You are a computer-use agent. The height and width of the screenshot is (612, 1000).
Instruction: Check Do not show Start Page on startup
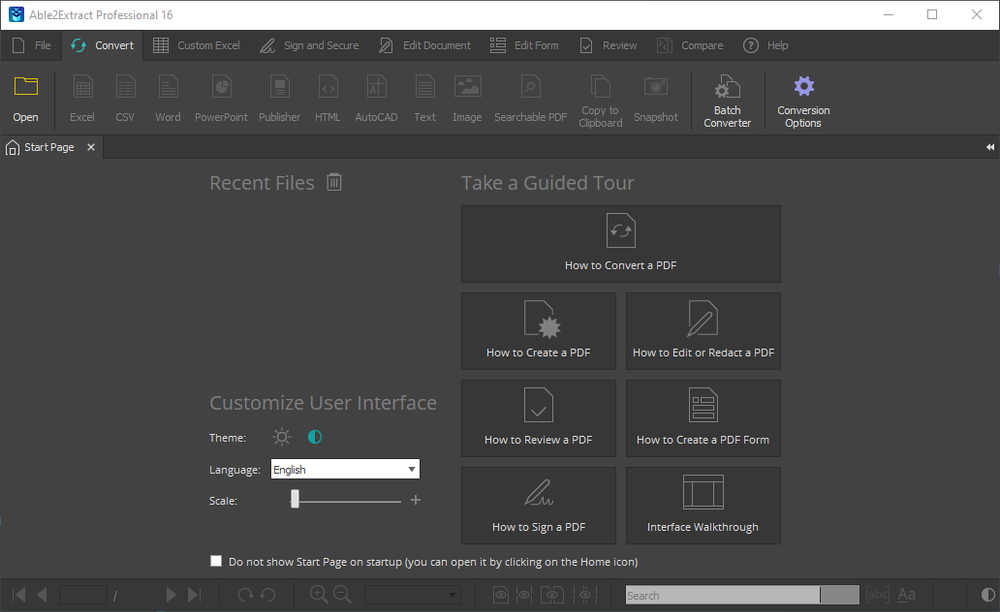coord(216,561)
